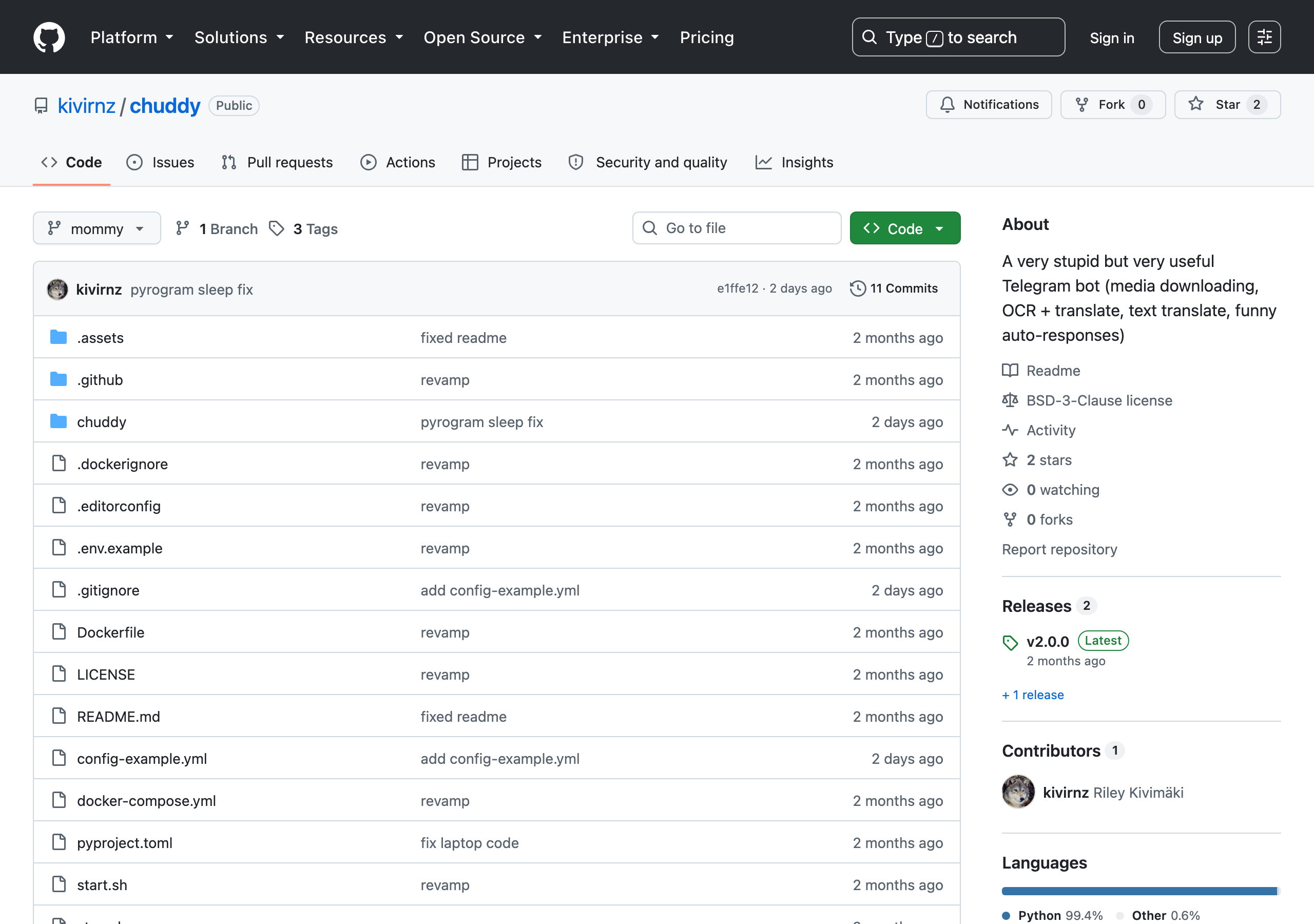
Task: Click the GitHub Octocat logo
Action: point(49,37)
